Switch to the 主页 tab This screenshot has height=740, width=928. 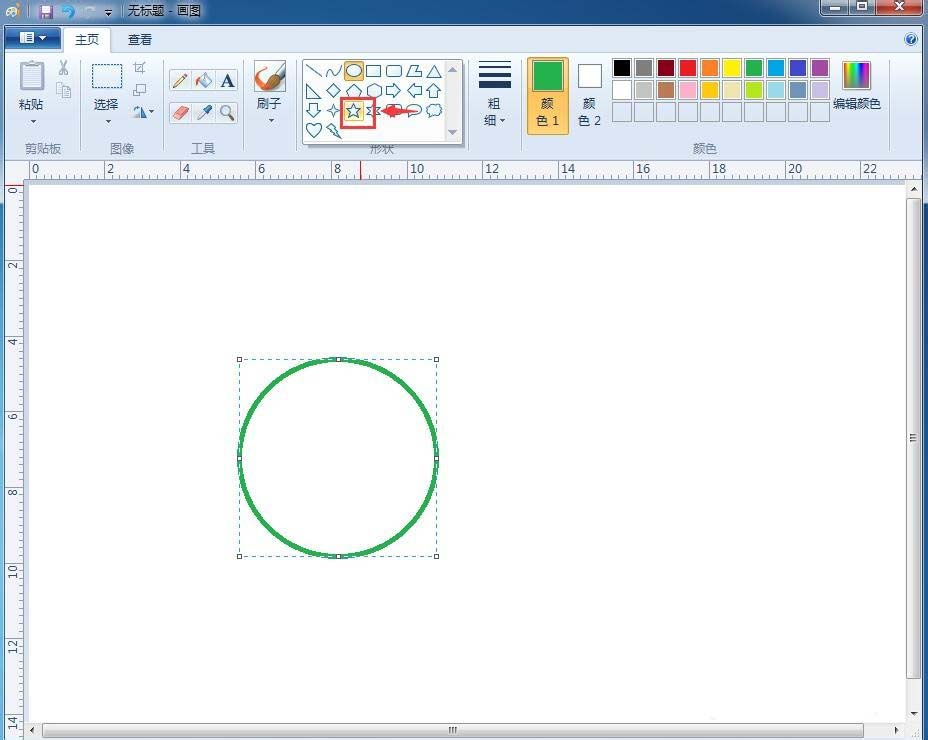click(87, 39)
